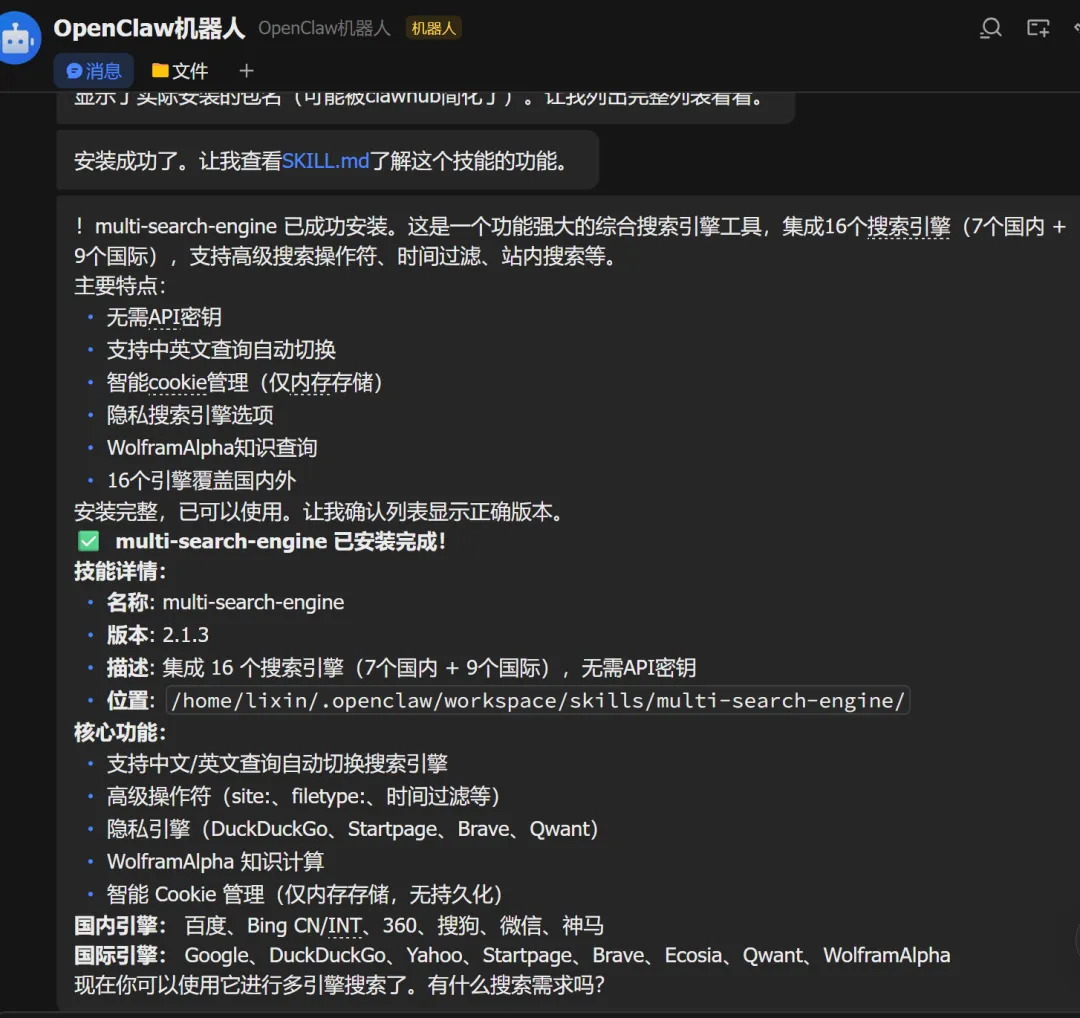
Task: Click the heading '主要特点:'
Action: [120, 286]
